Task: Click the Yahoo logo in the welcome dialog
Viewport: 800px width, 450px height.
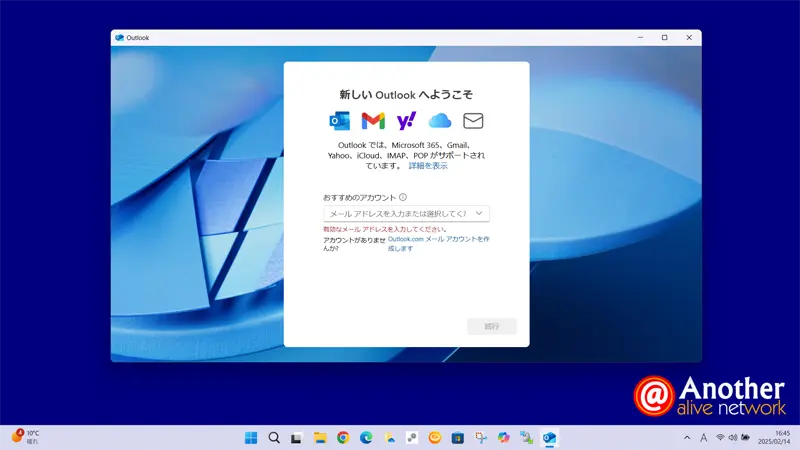Action: point(406,121)
